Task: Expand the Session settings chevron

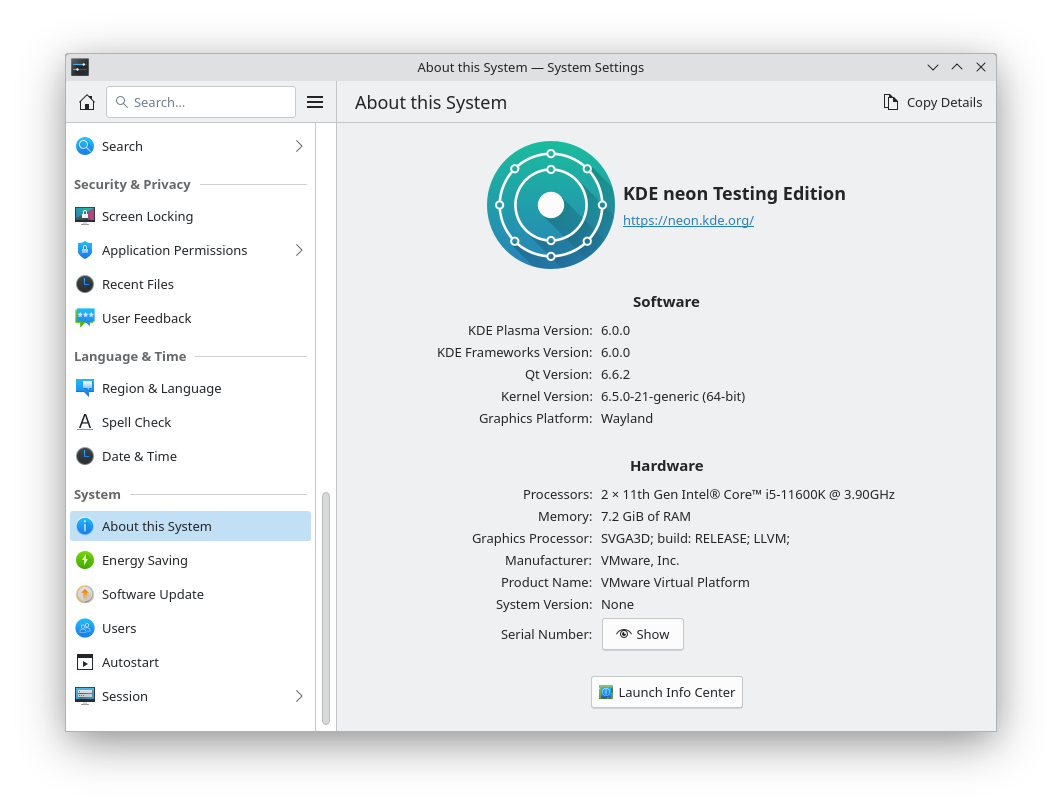Action: coord(298,696)
